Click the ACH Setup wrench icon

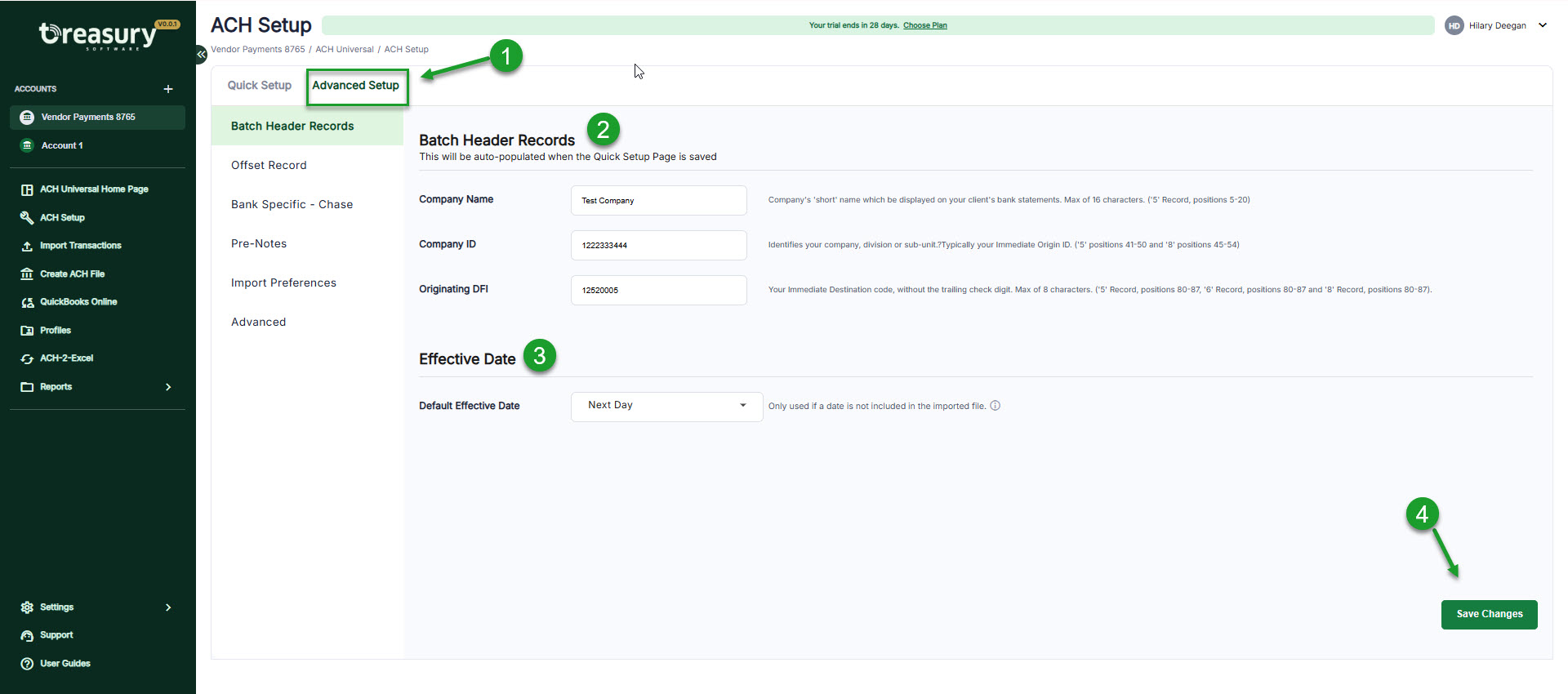[27, 218]
